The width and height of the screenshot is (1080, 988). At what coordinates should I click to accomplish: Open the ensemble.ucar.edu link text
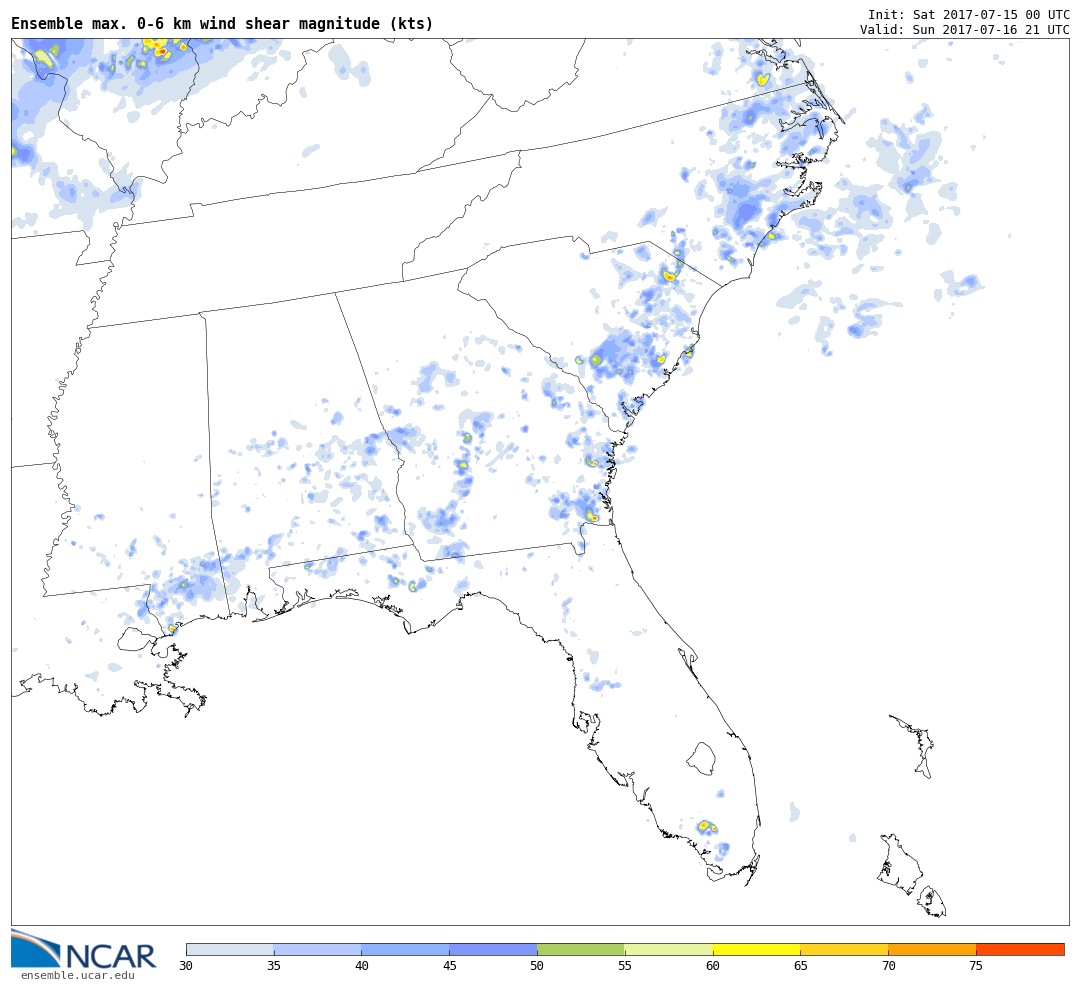(x=77, y=976)
